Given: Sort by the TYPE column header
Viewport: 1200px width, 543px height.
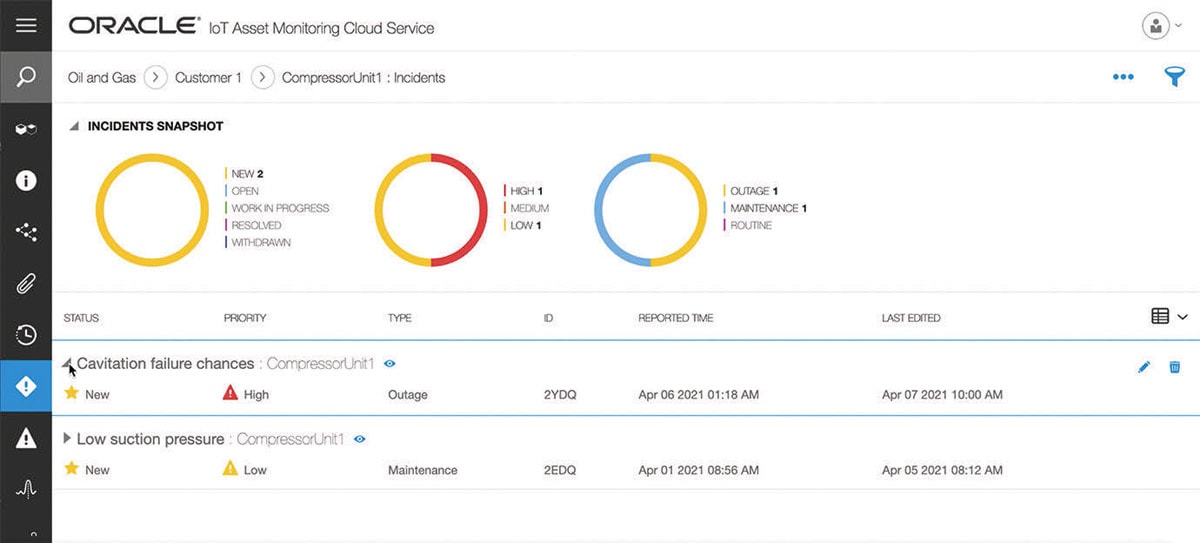Looking at the screenshot, I should point(399,318).
